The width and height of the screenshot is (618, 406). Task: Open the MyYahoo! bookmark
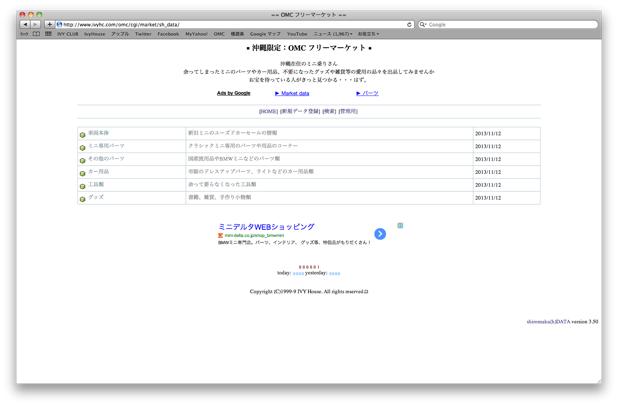pyautogui.click(x=196, y=34)
